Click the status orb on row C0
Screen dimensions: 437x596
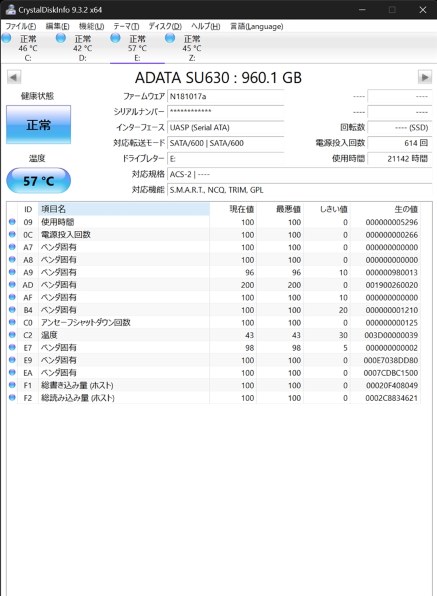tap(12, 322)
